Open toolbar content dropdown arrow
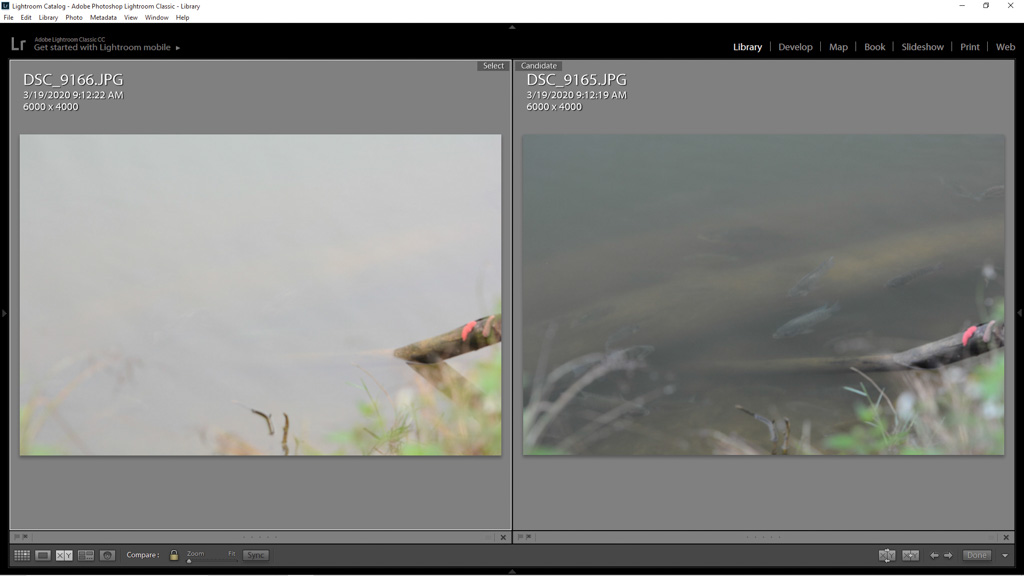Screen dimensions: 1024x576 tap(1005, 555)
